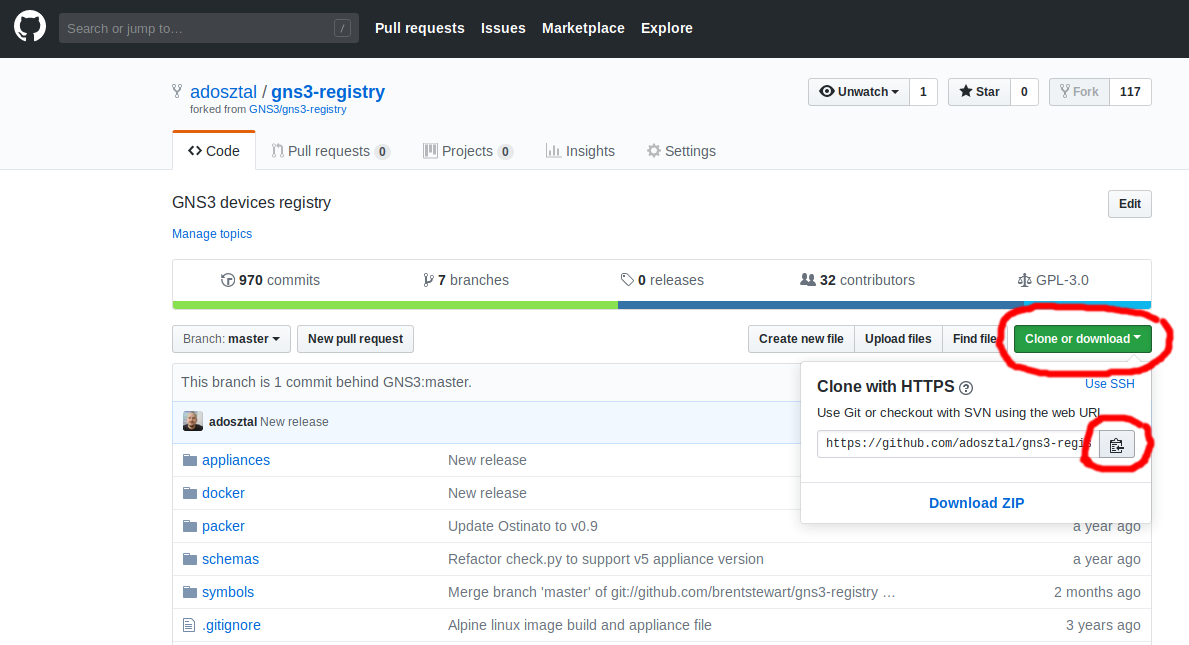Open the Insights tab
The width and height of the screenshot is (1189, 645).
(580, 151)
